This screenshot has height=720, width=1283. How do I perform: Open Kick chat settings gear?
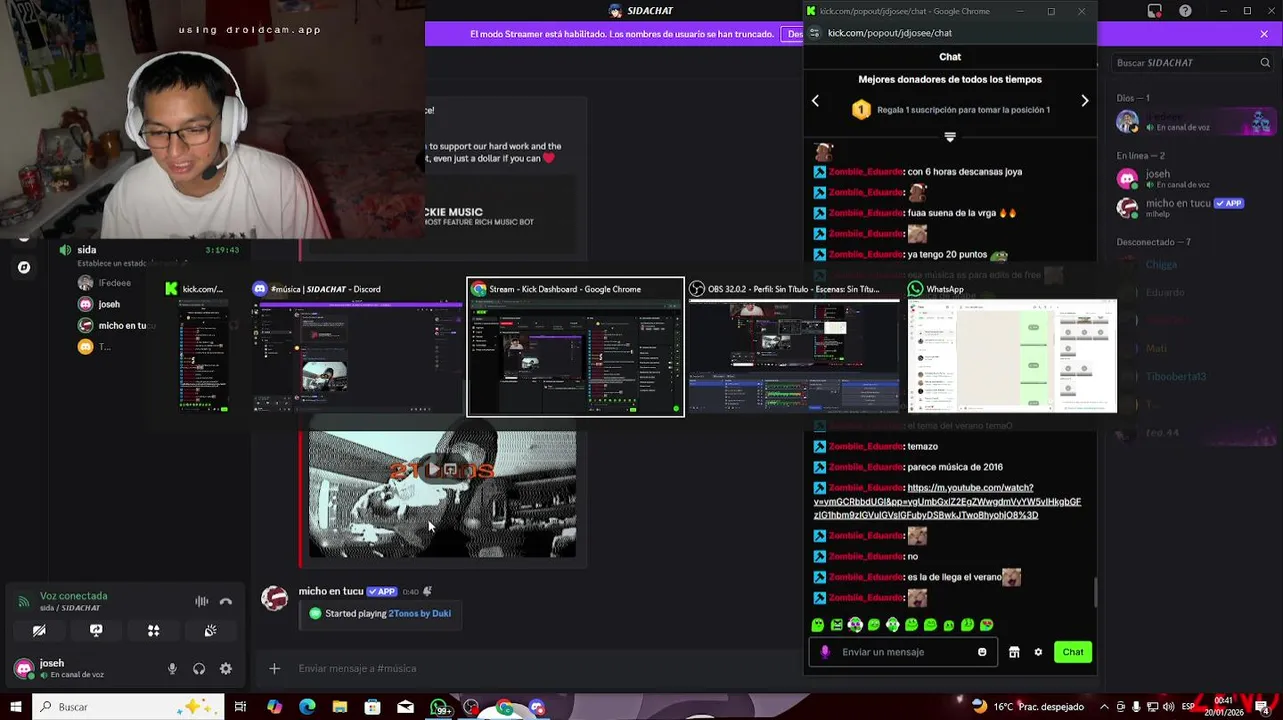click(1038, 652)
